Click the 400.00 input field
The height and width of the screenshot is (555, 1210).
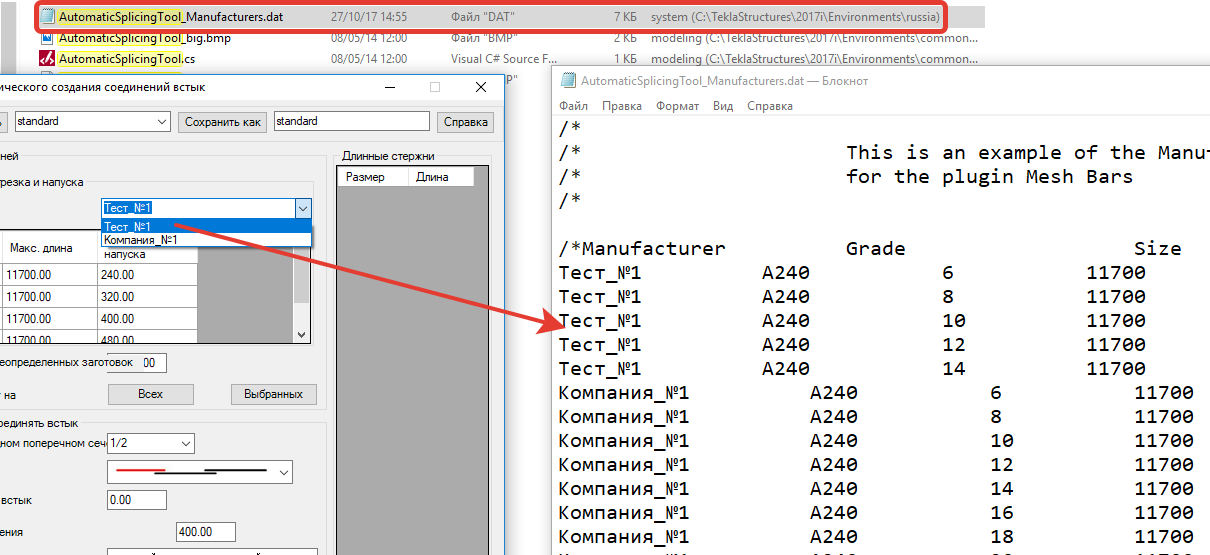click(x=206, y=532)
